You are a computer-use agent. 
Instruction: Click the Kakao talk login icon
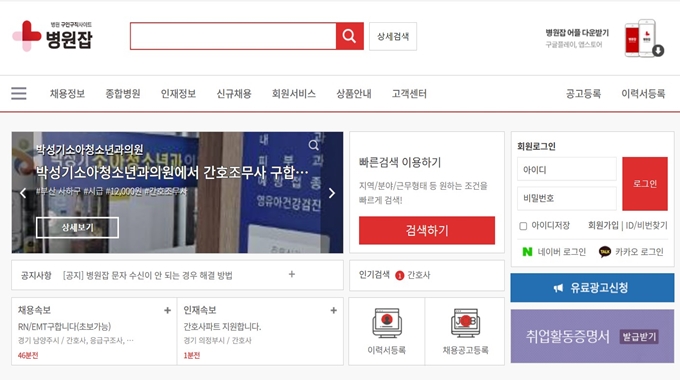click(x=605, y=252)
